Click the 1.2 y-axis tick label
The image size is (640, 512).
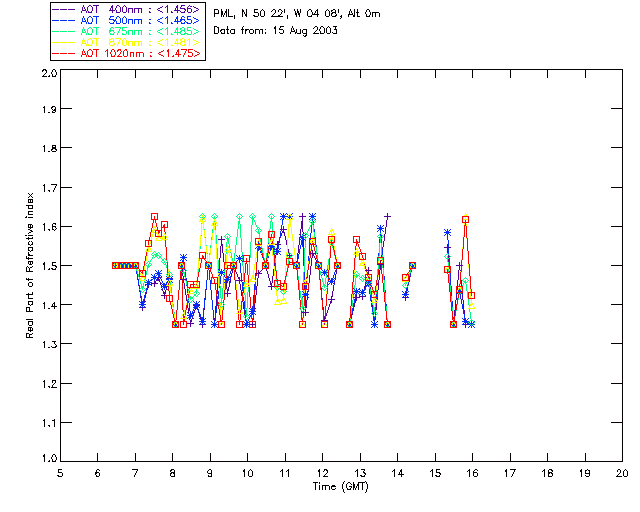point(49,384)
